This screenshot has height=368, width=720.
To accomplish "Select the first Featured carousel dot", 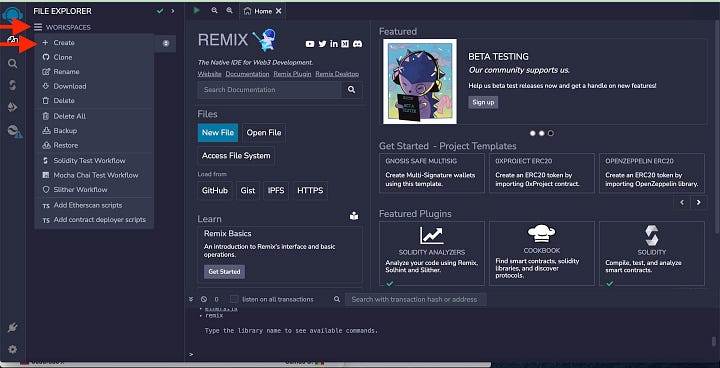I will click(x=533, y=133).
